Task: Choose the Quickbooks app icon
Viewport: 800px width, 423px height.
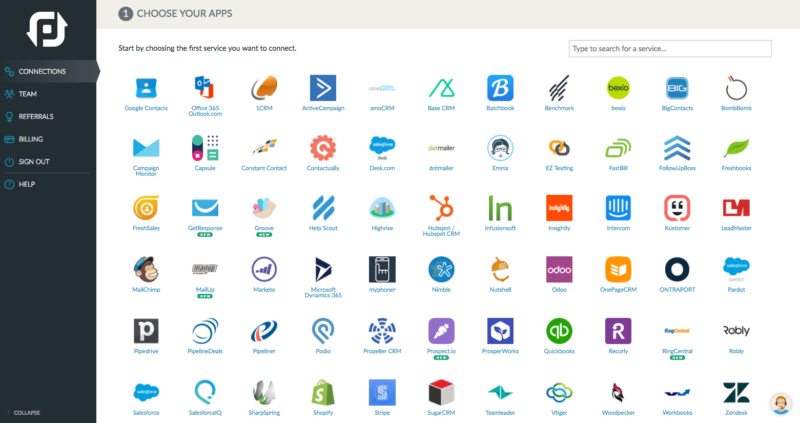Action: click(x=559, y=330)
